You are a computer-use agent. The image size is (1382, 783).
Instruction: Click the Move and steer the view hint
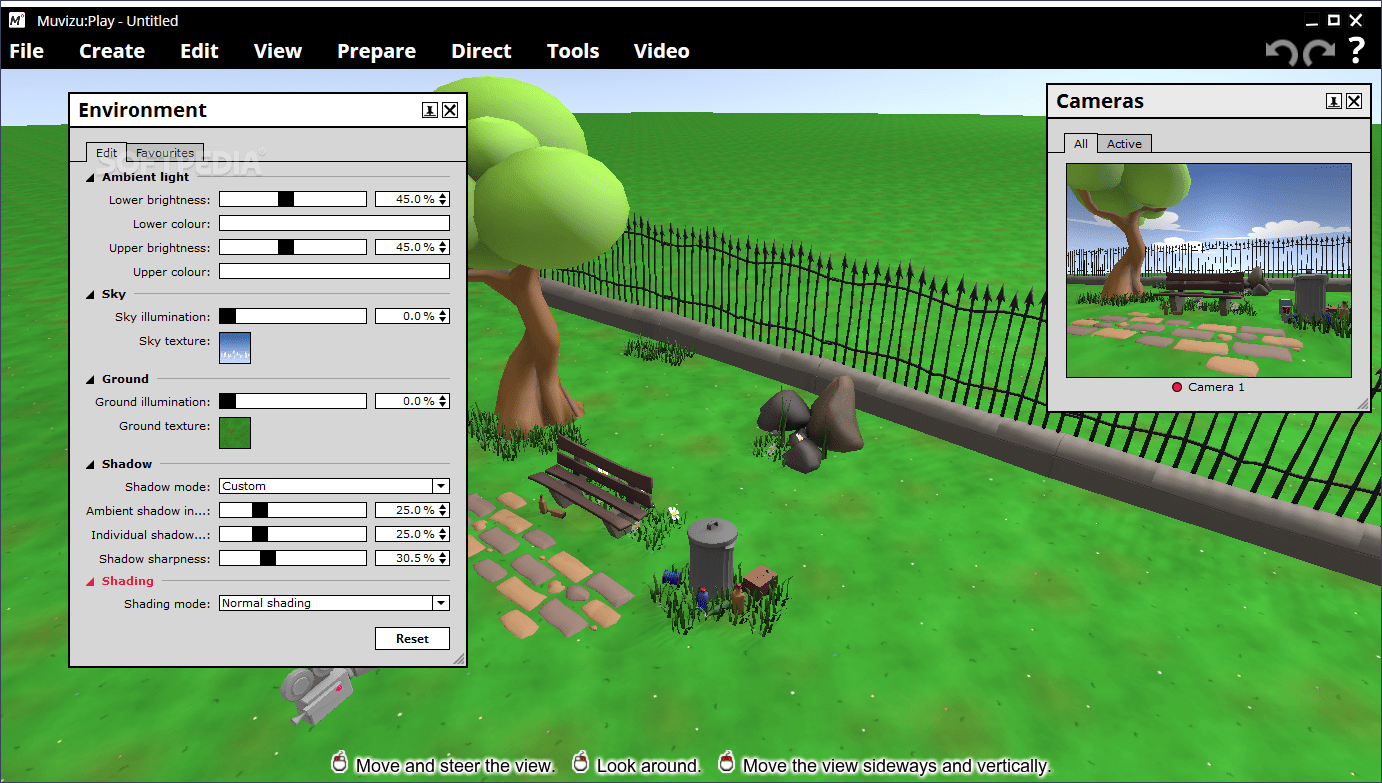[455, 766]
